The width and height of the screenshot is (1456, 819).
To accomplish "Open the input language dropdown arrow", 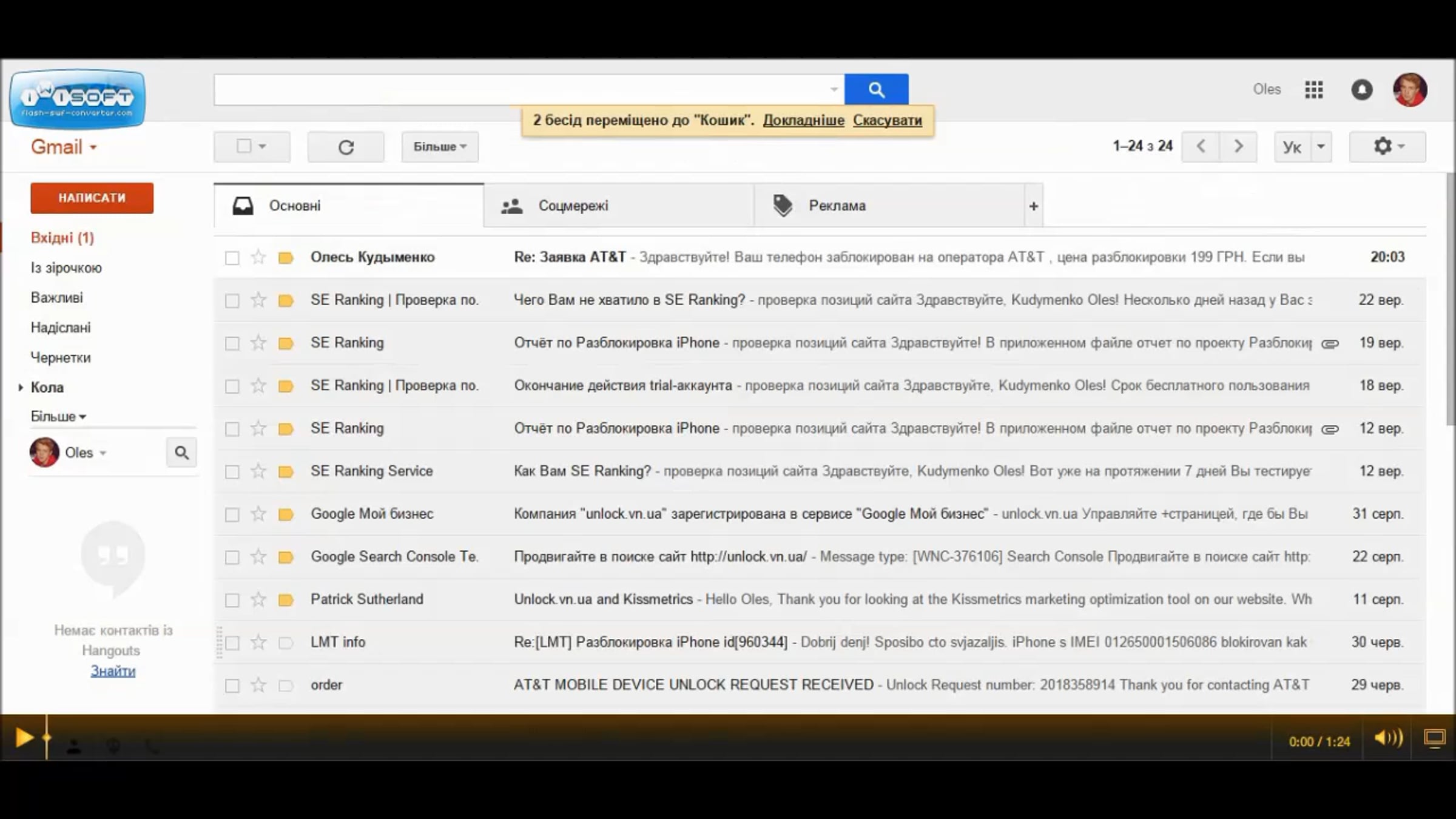I will pos(1321,147).
